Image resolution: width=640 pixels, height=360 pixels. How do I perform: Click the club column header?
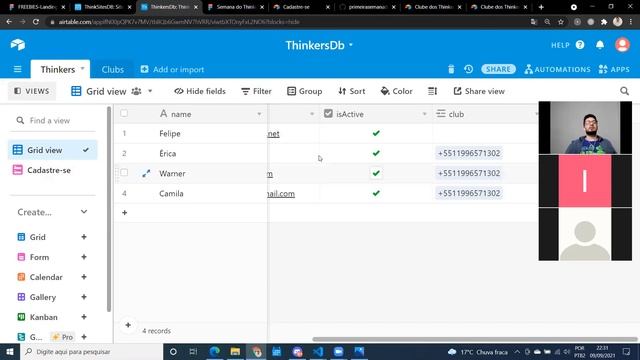click(486, 114)
